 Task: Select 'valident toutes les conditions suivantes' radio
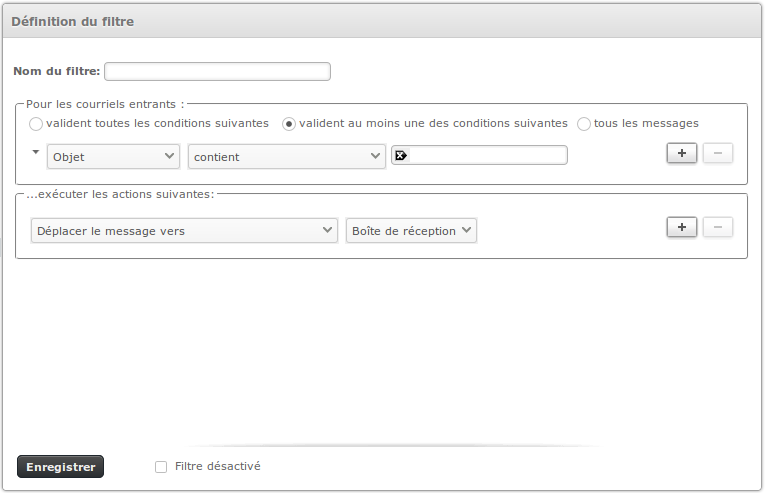(37, 124)
